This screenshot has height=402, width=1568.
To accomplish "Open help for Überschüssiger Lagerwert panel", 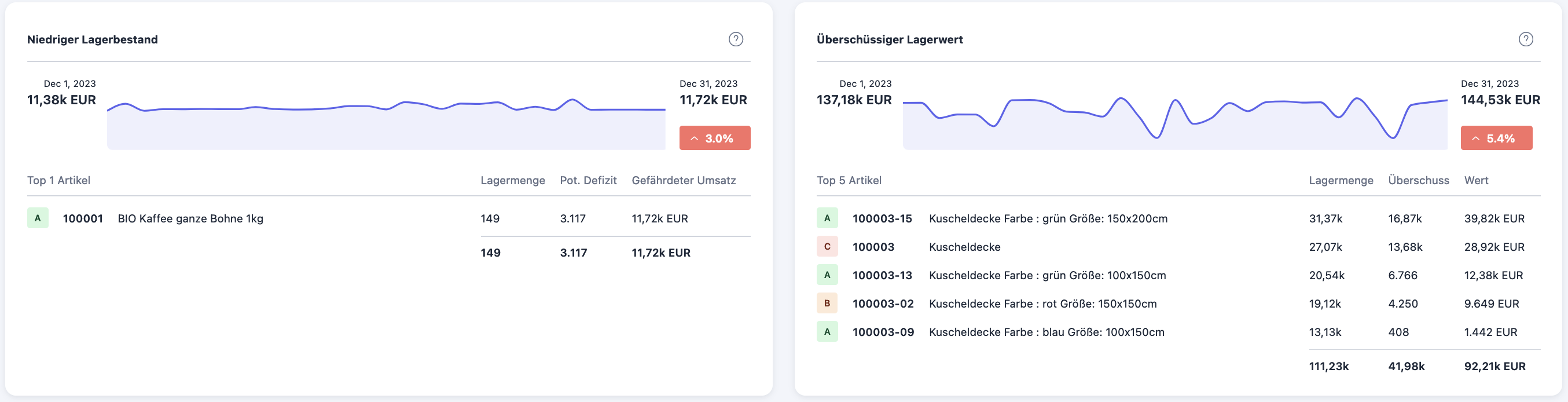I will point(1525,39).
